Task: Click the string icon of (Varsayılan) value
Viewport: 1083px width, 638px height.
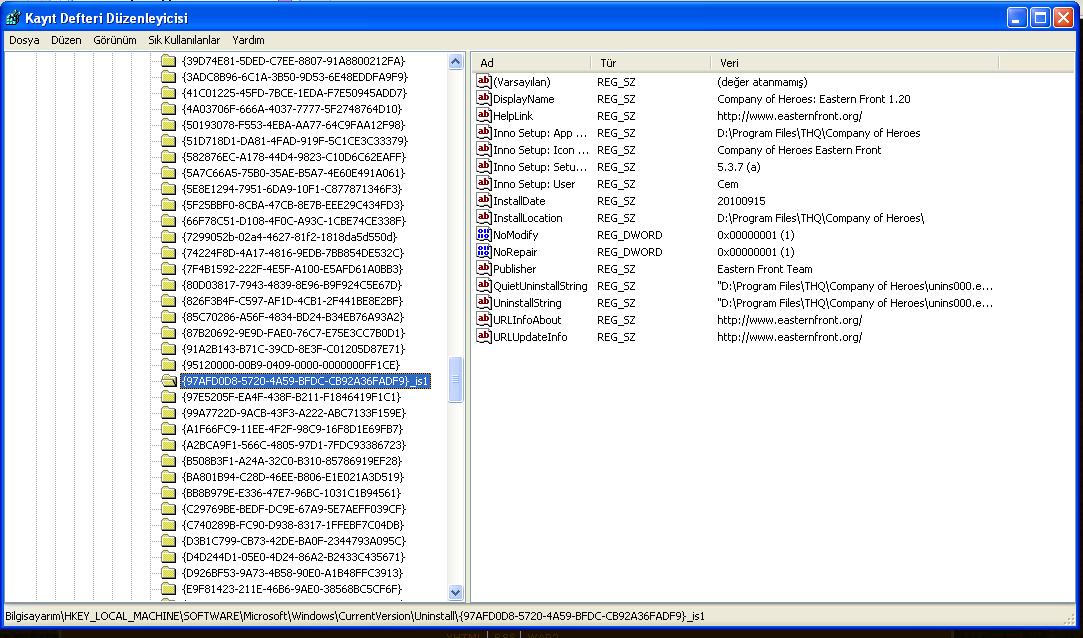Action: click(x=483, y=81)
